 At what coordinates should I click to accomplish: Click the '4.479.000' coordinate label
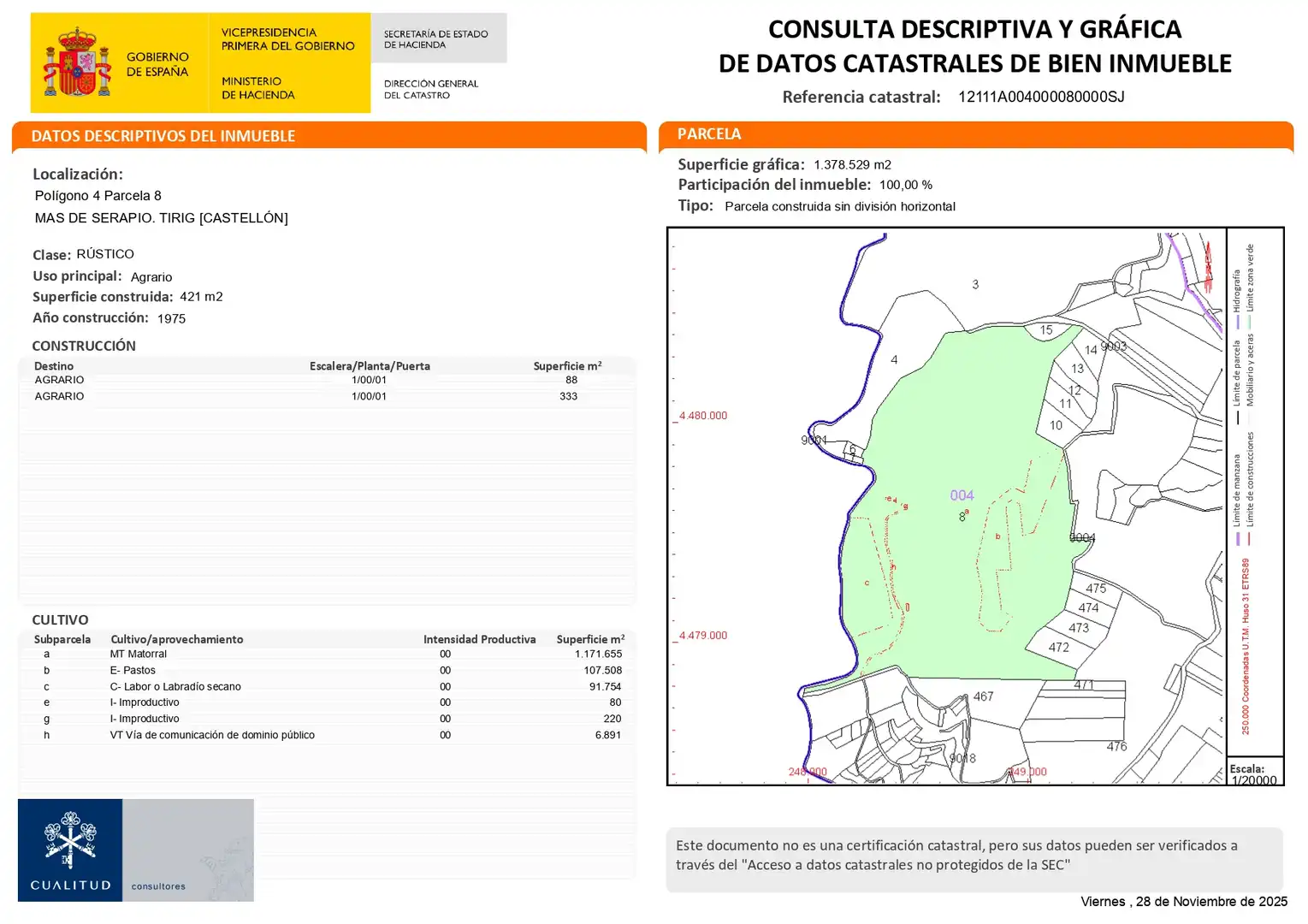point(703,636)
